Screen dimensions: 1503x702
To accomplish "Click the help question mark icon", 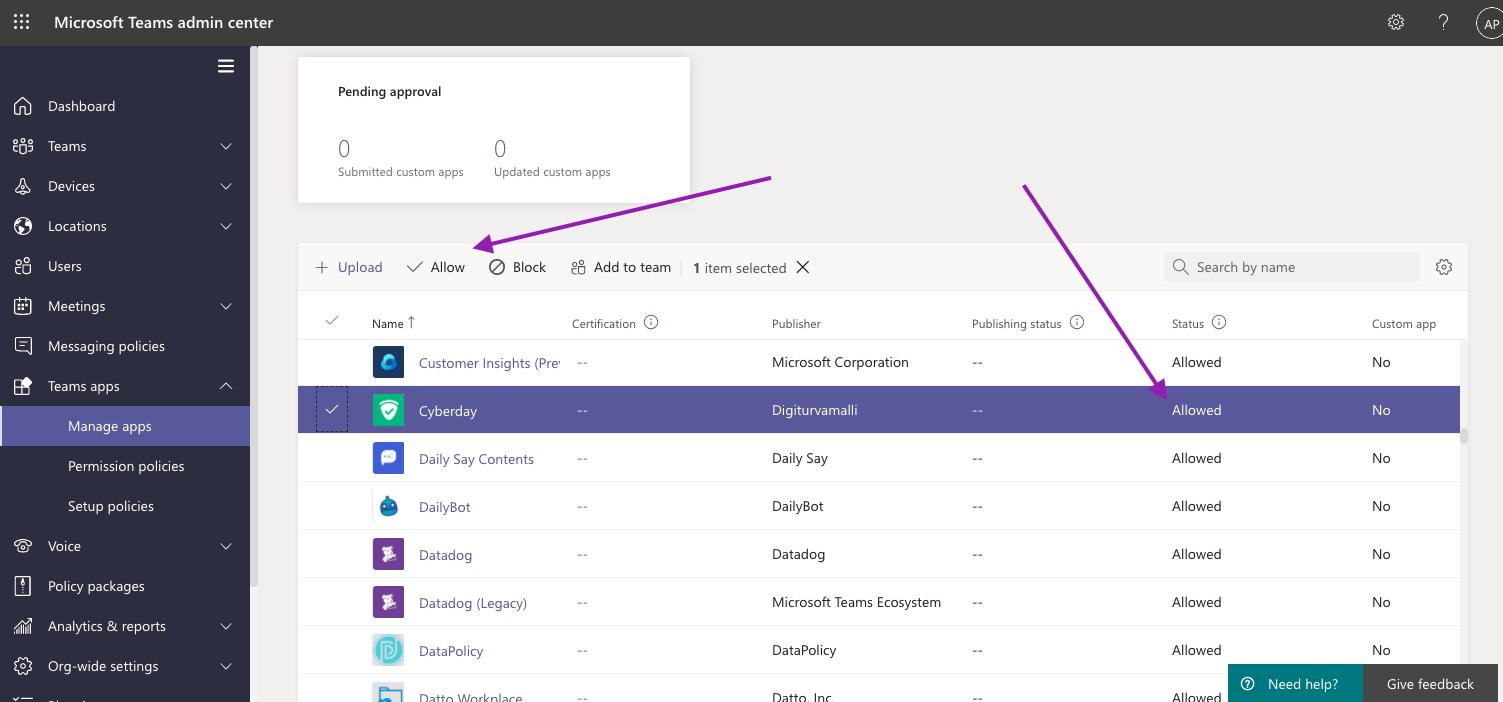I will [1443, 22].
